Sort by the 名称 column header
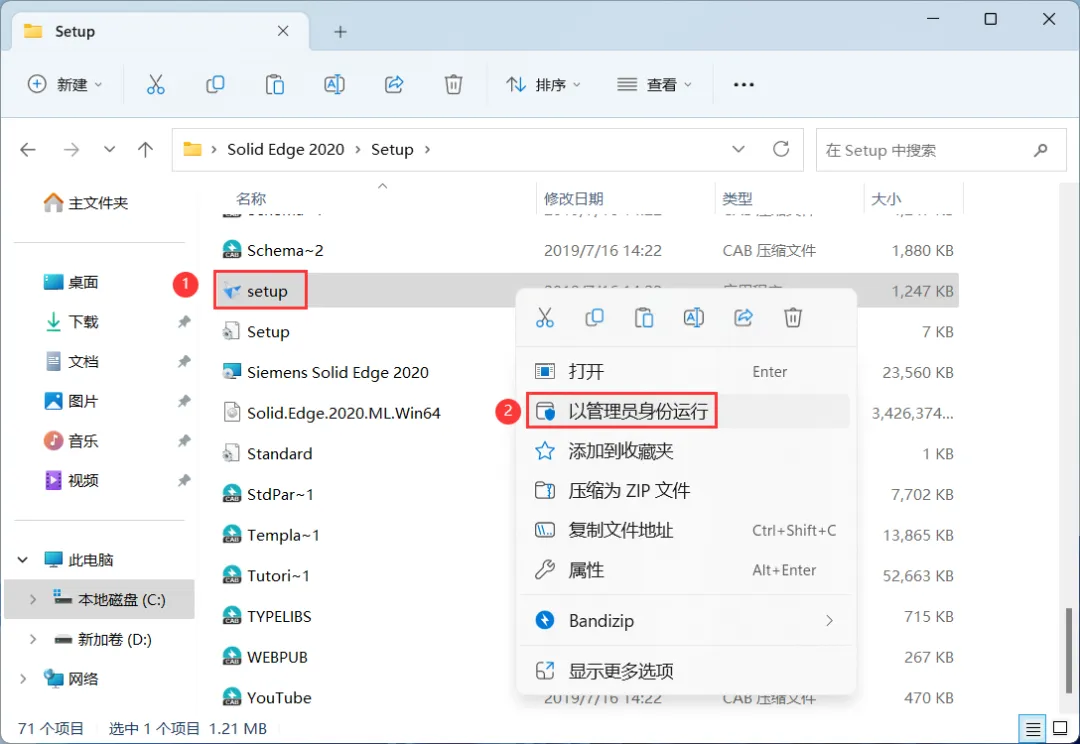Image resolution: width=1080 pixels, height=744 pixels. 251,199
